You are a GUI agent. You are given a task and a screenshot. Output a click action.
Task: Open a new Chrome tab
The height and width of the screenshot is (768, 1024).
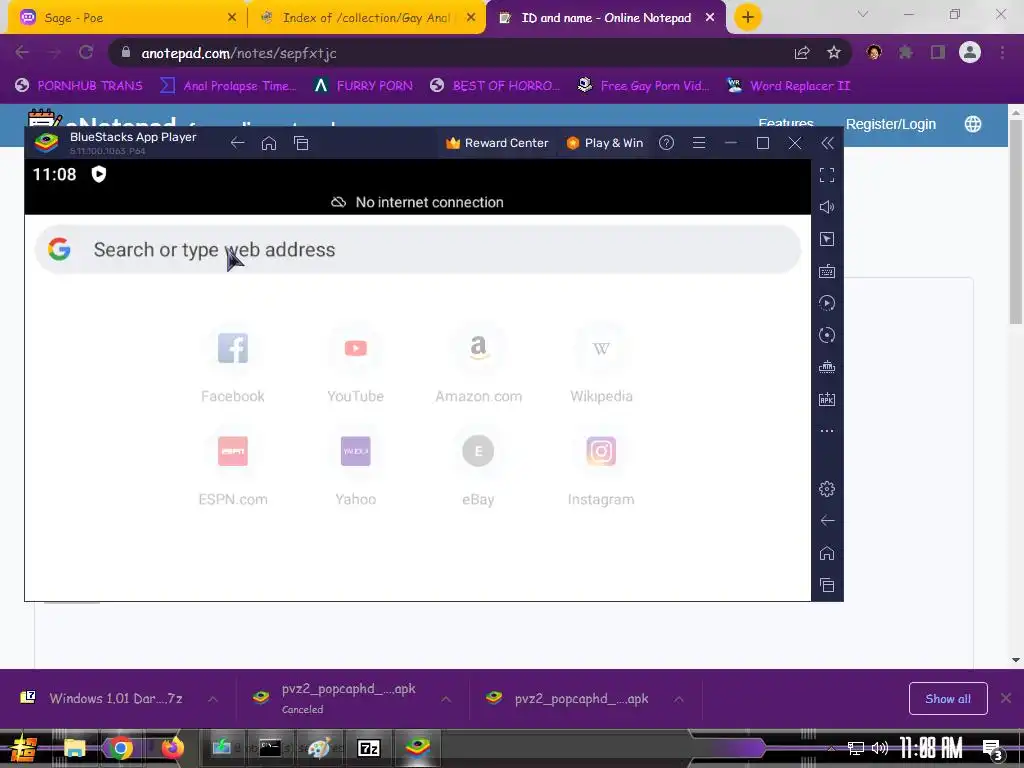coord(748,18)
